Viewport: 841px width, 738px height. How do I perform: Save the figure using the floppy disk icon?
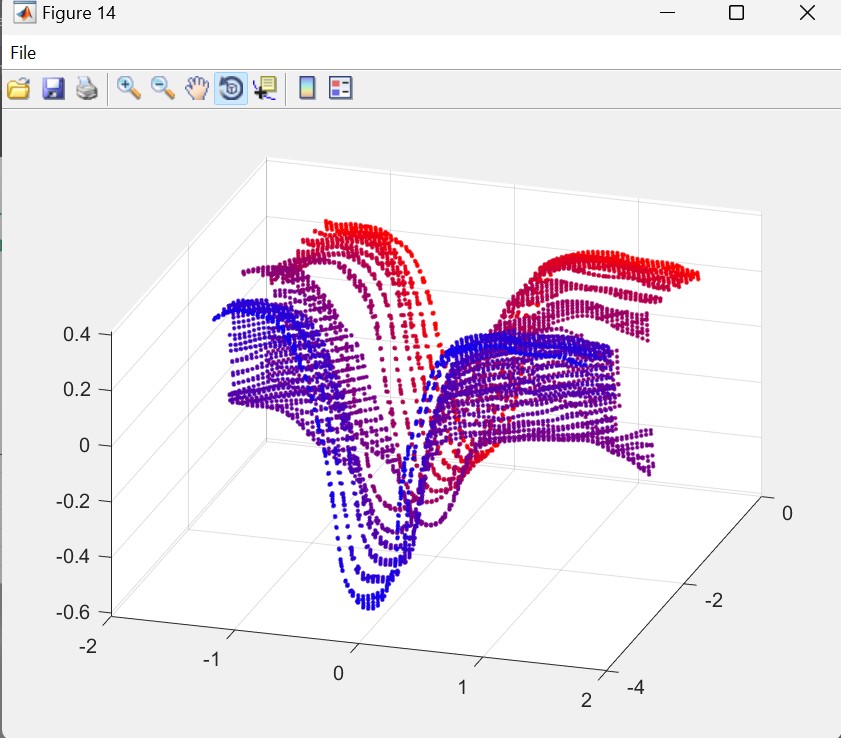[x=52, y=89]
